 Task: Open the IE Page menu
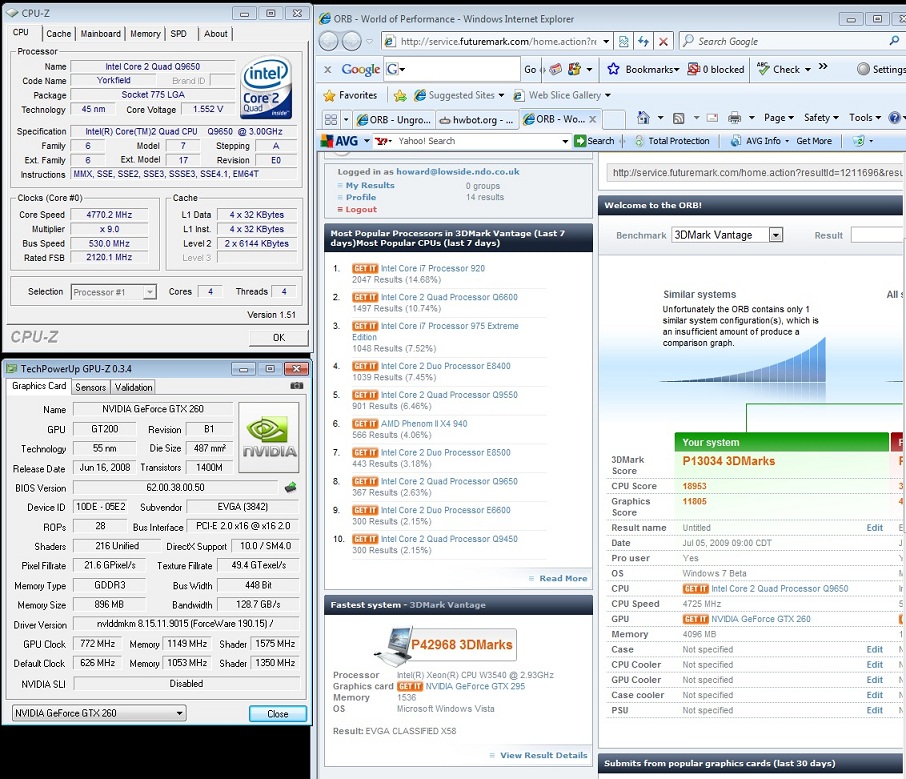(778, 118)
